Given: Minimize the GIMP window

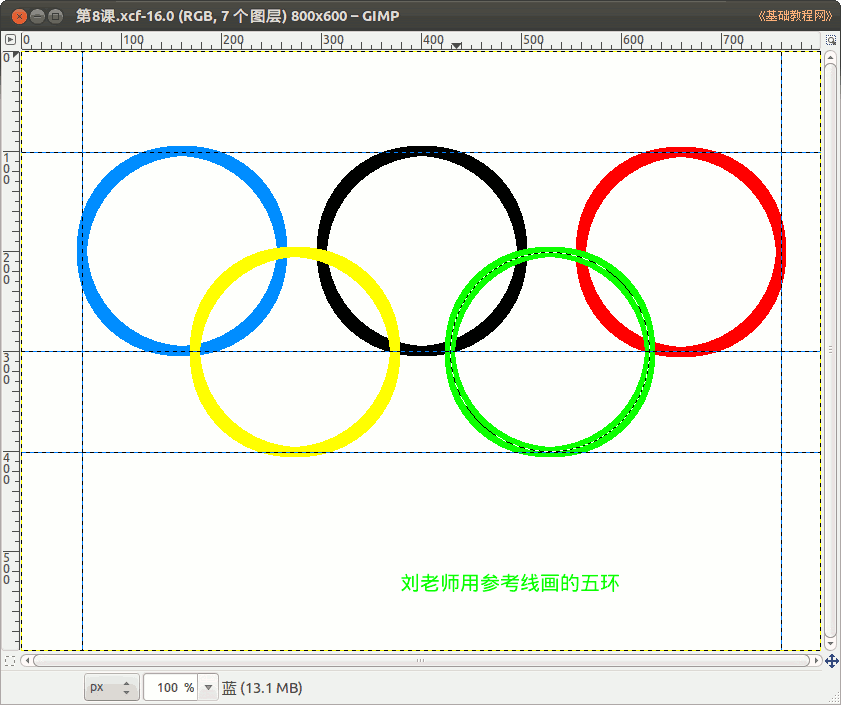Looking at the screenshot, I should pyautogui.click(x=37, y=16).
